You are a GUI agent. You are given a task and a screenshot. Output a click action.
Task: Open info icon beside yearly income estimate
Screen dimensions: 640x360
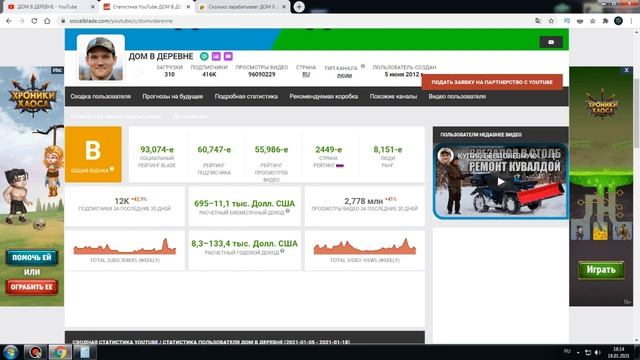(x=282, y=251)
